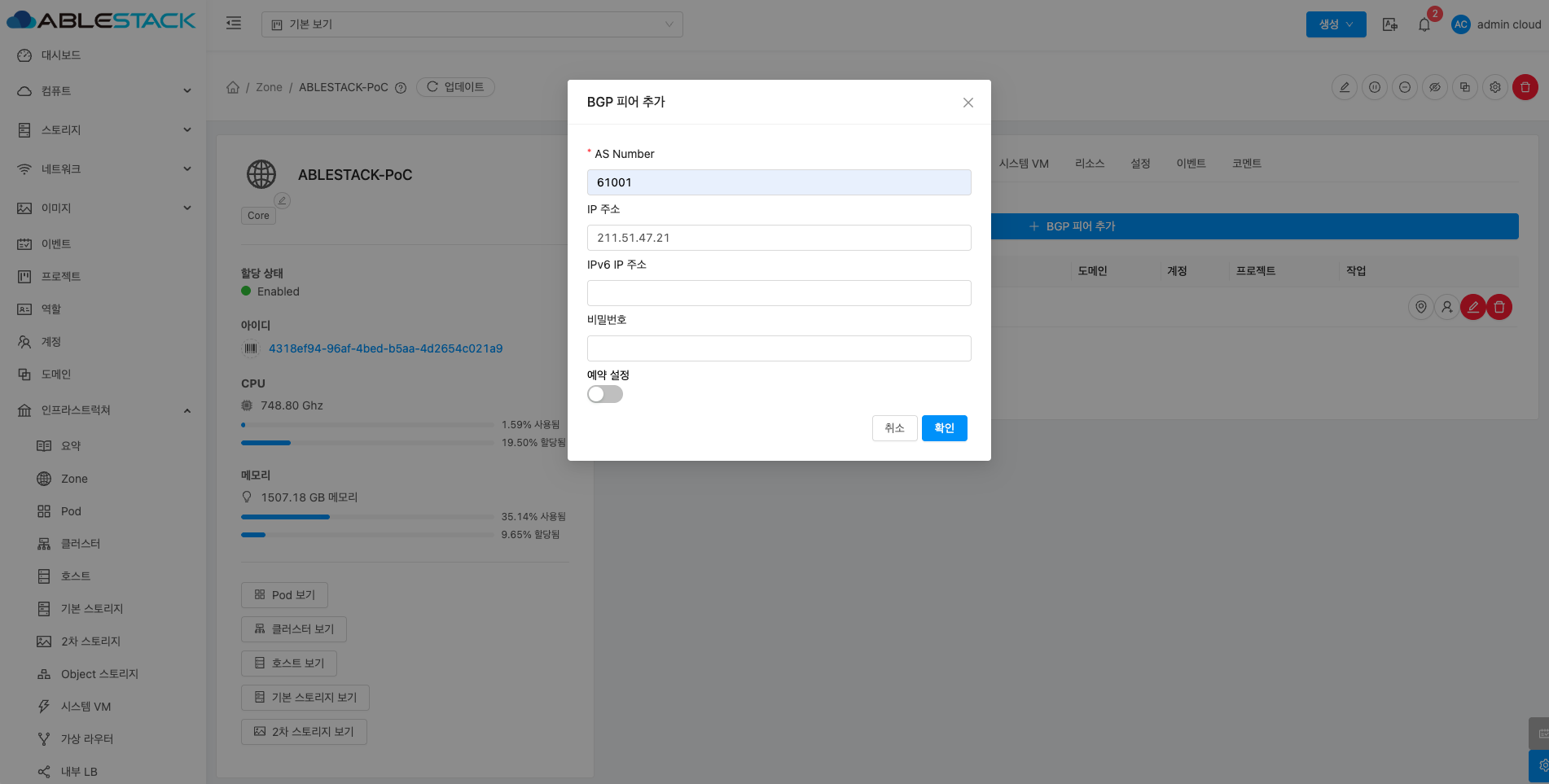Click the notifications bell icon
Screen dimensions: 1549x784
1424,24
